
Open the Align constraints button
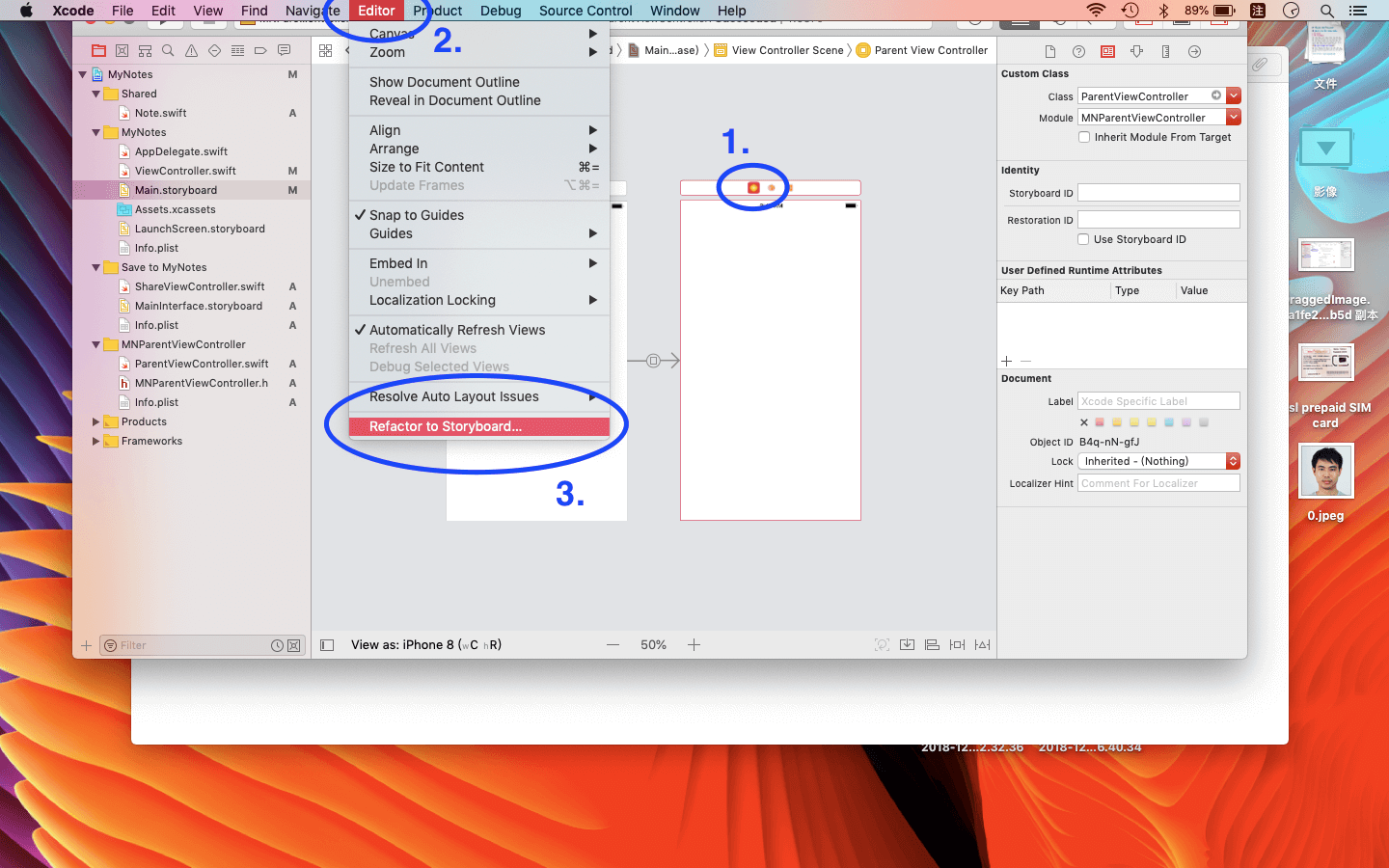[932, 644]
